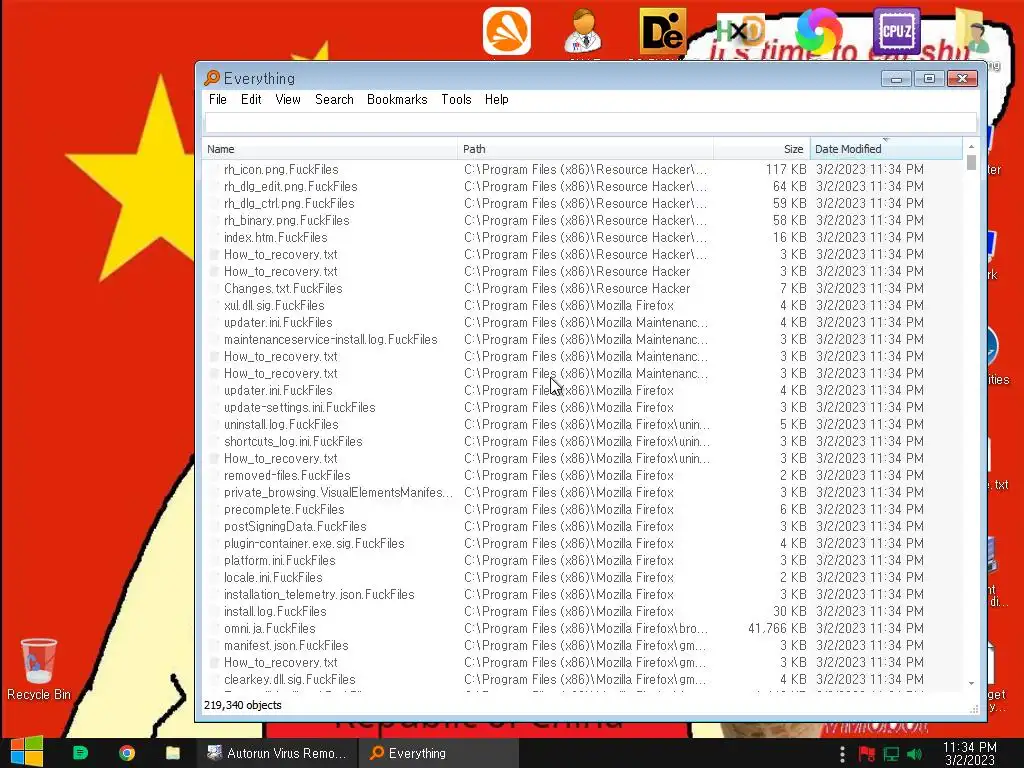Open the Edit menu
This screenshot has width=1024, height=768.
click(x=251, y=99)
